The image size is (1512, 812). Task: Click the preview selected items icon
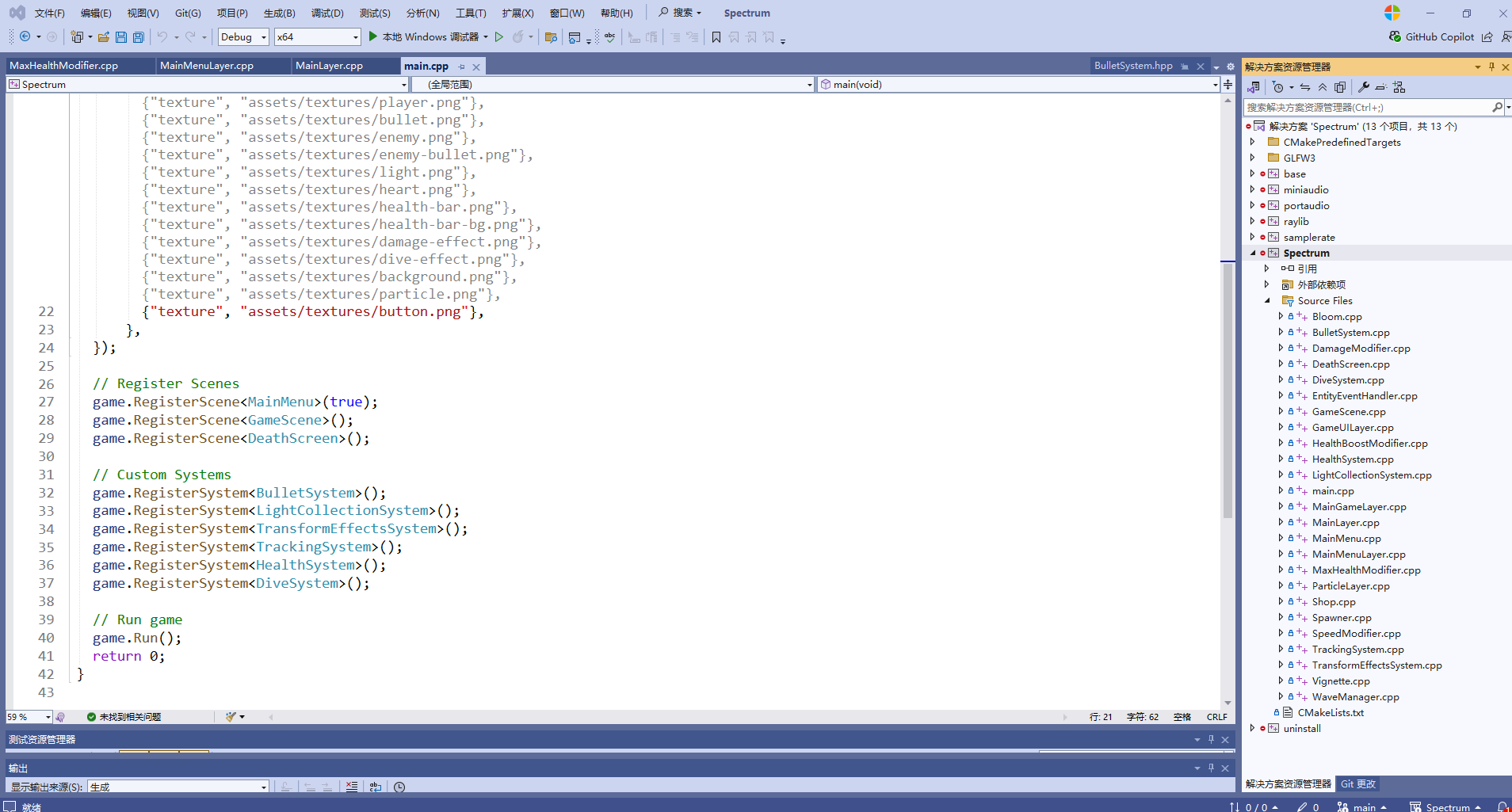tap(1381, 87)
